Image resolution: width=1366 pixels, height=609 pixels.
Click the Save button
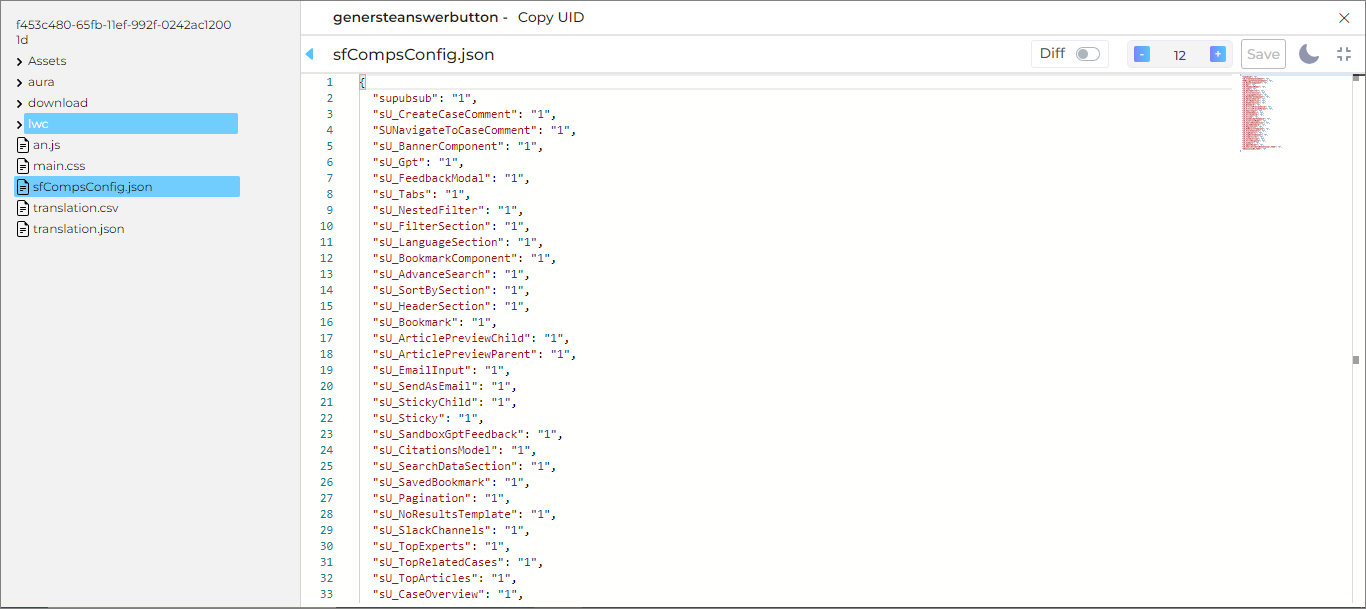point(1263,54)
